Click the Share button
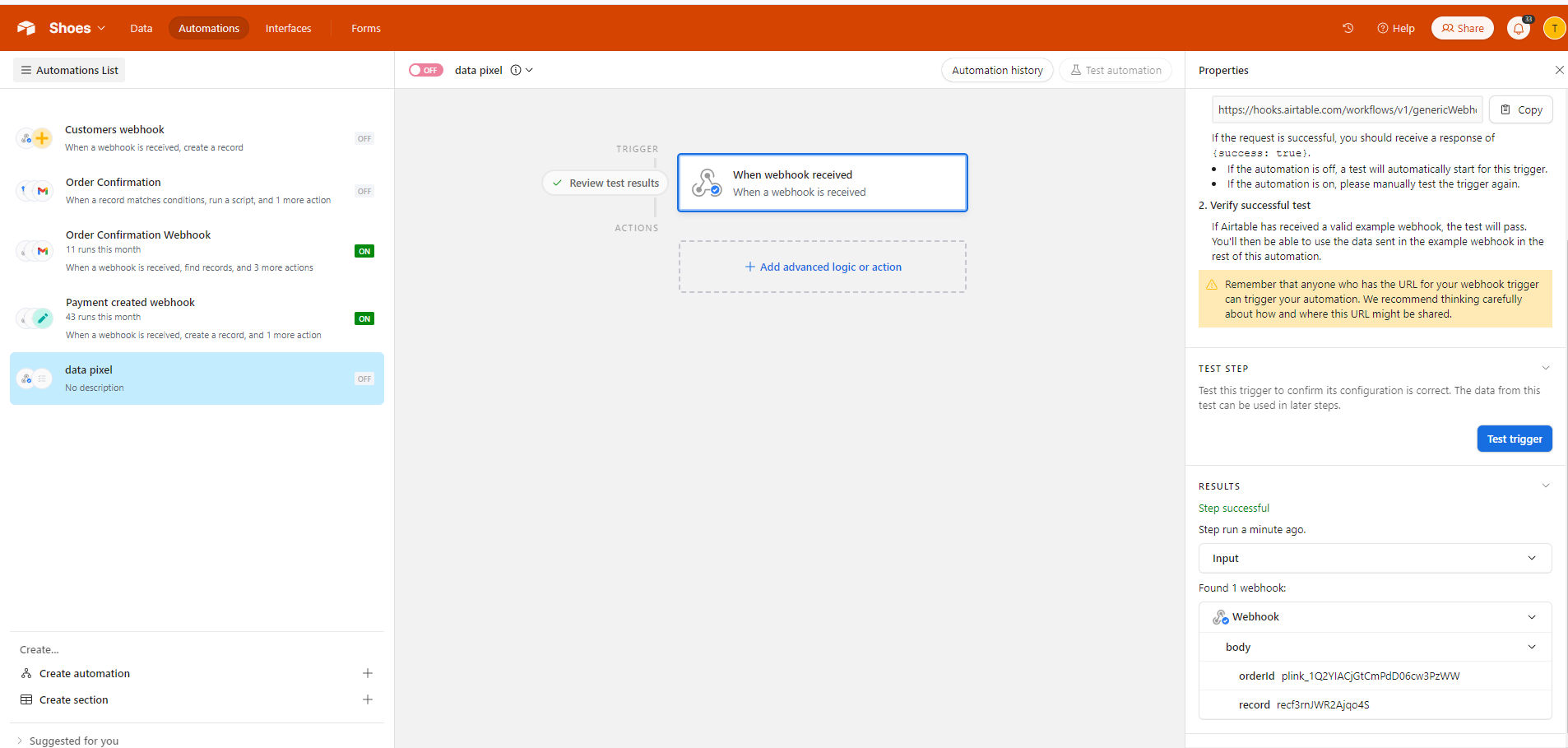The height and width of the screenshot is (748, 1568). (1463, 28)
